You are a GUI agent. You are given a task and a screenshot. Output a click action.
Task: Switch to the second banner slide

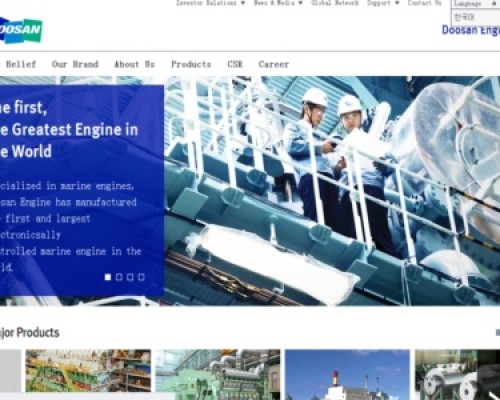point(119,277)
